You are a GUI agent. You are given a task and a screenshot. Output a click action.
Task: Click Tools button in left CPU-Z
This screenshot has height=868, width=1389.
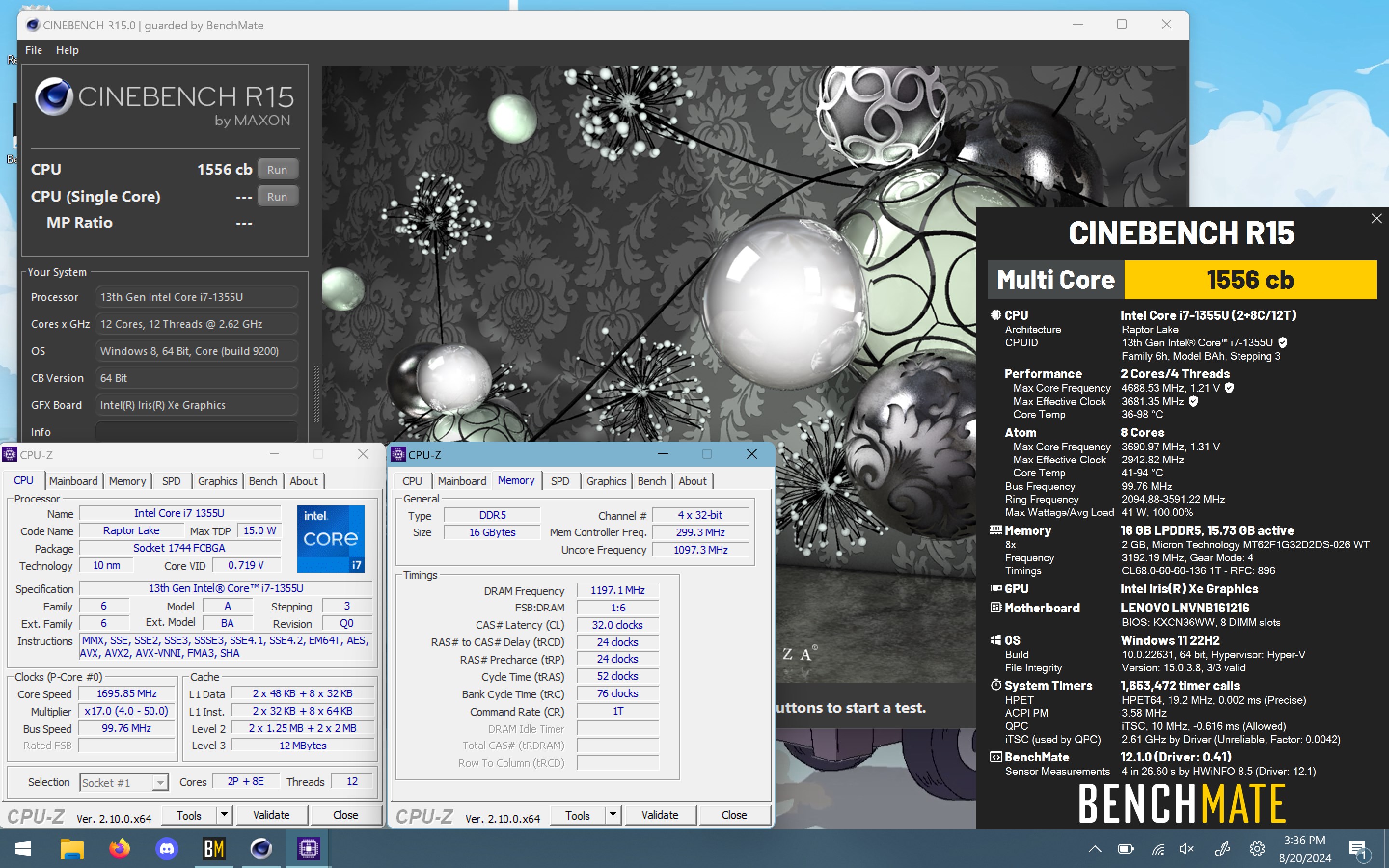click(189, 815)
